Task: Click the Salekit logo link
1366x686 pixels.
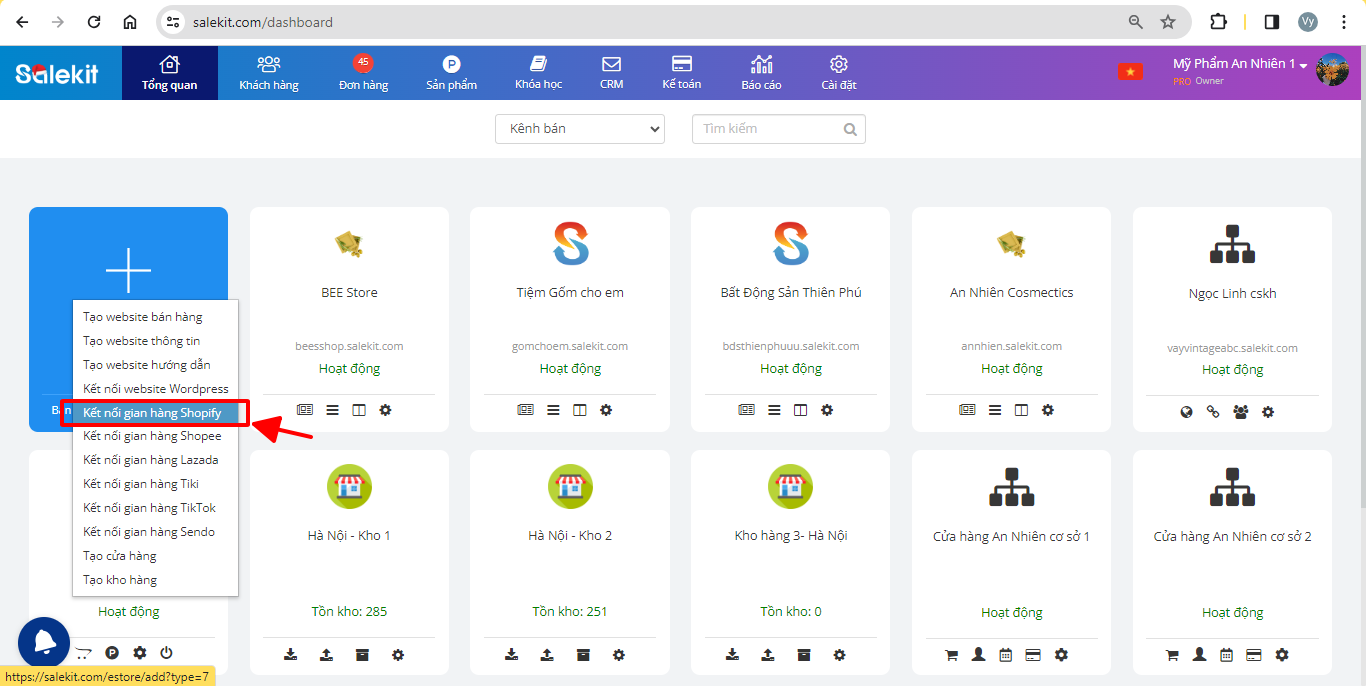Action: pos(57,73)
